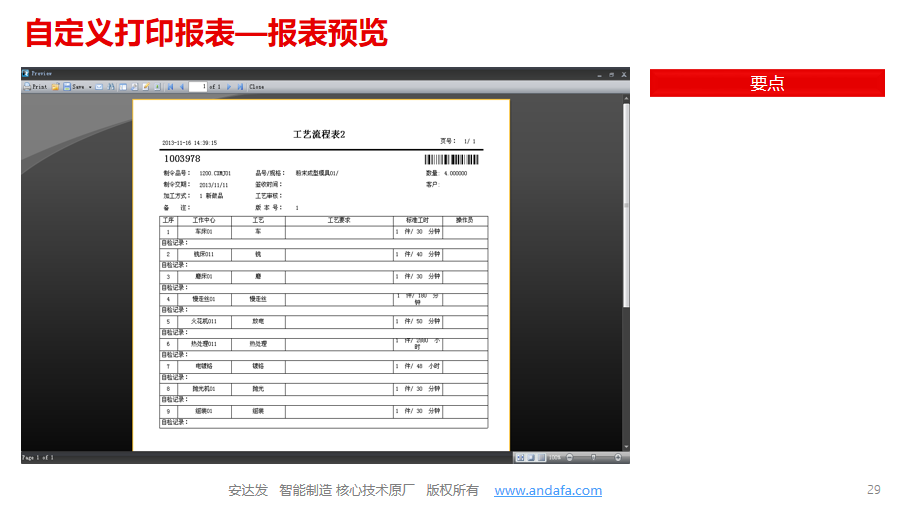This screenshot has height=509, width=907.
Task: Go to the next page arrow
Action: click(229, 87)
